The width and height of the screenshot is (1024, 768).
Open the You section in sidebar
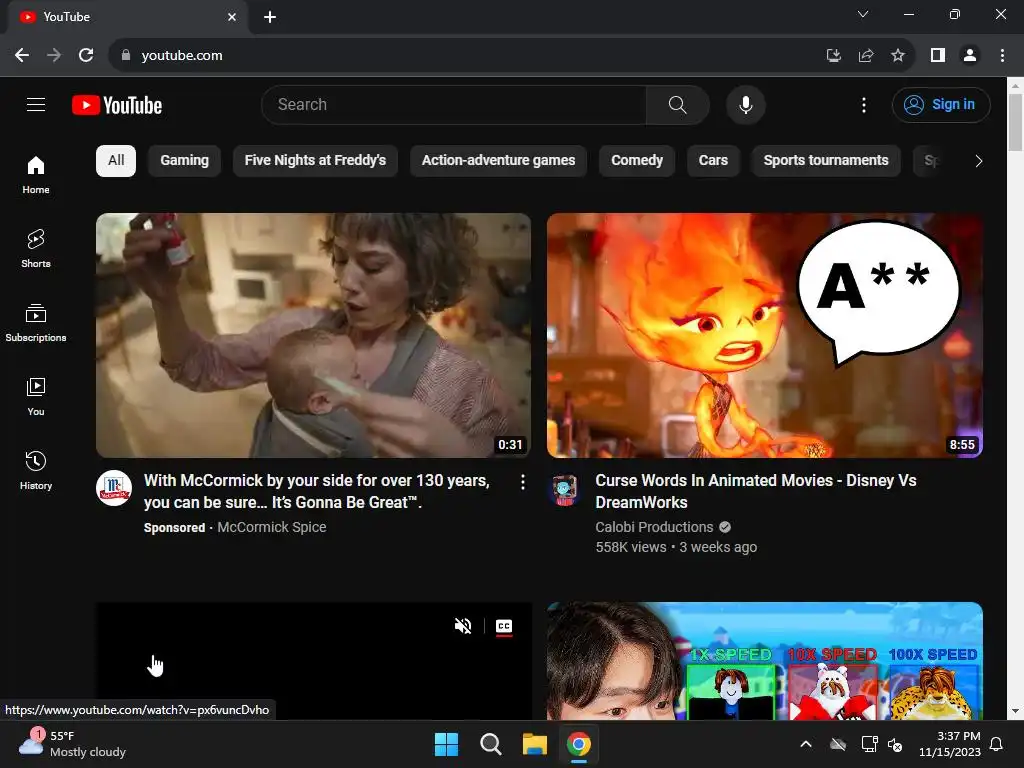click(36, 396)
